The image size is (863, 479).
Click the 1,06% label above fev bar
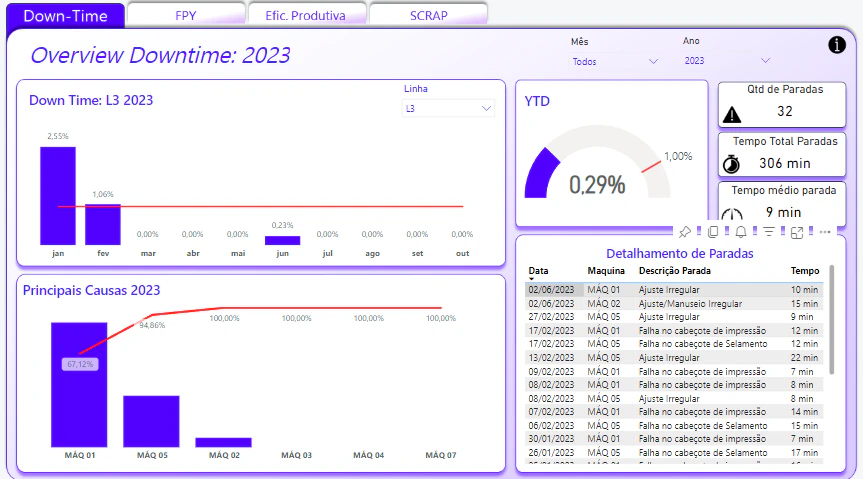click(103, 194)
